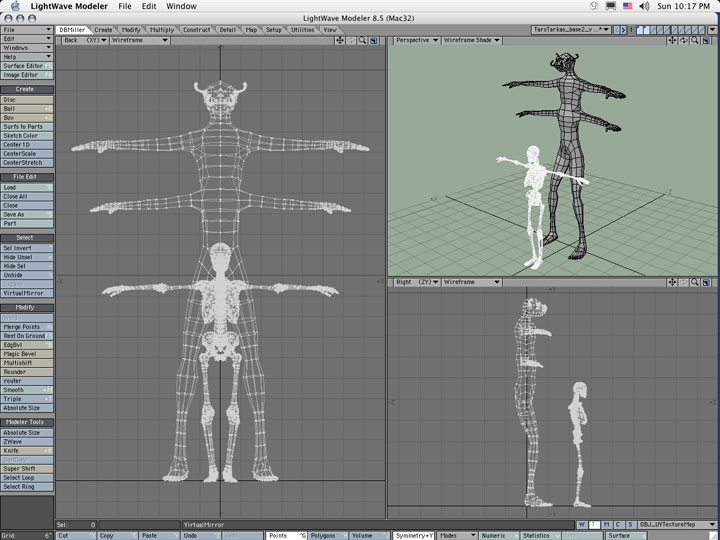Open the Window menu in menu bar
The width and height of the screenshot is (720, 540).
(x=181, y=6)
